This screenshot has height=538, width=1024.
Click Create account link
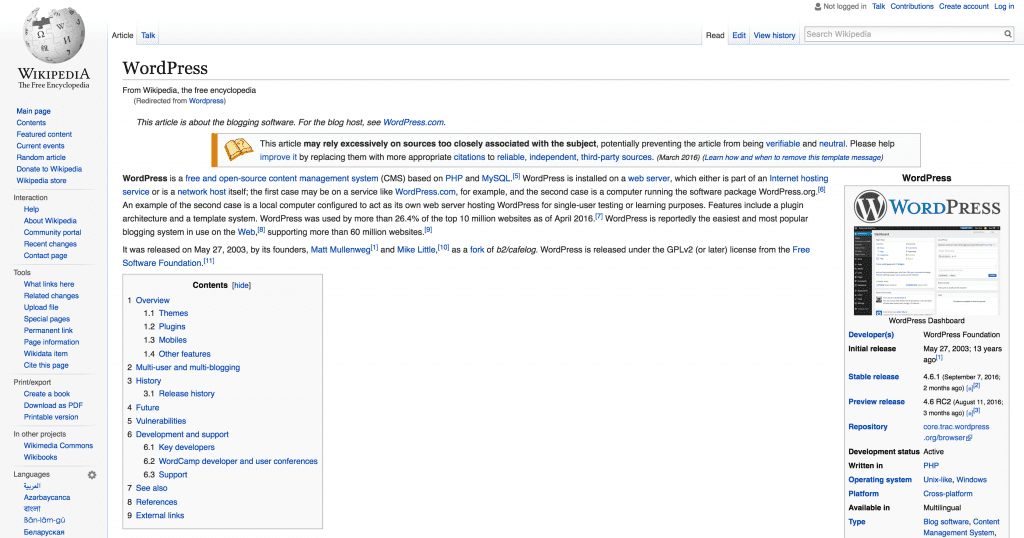964,7
